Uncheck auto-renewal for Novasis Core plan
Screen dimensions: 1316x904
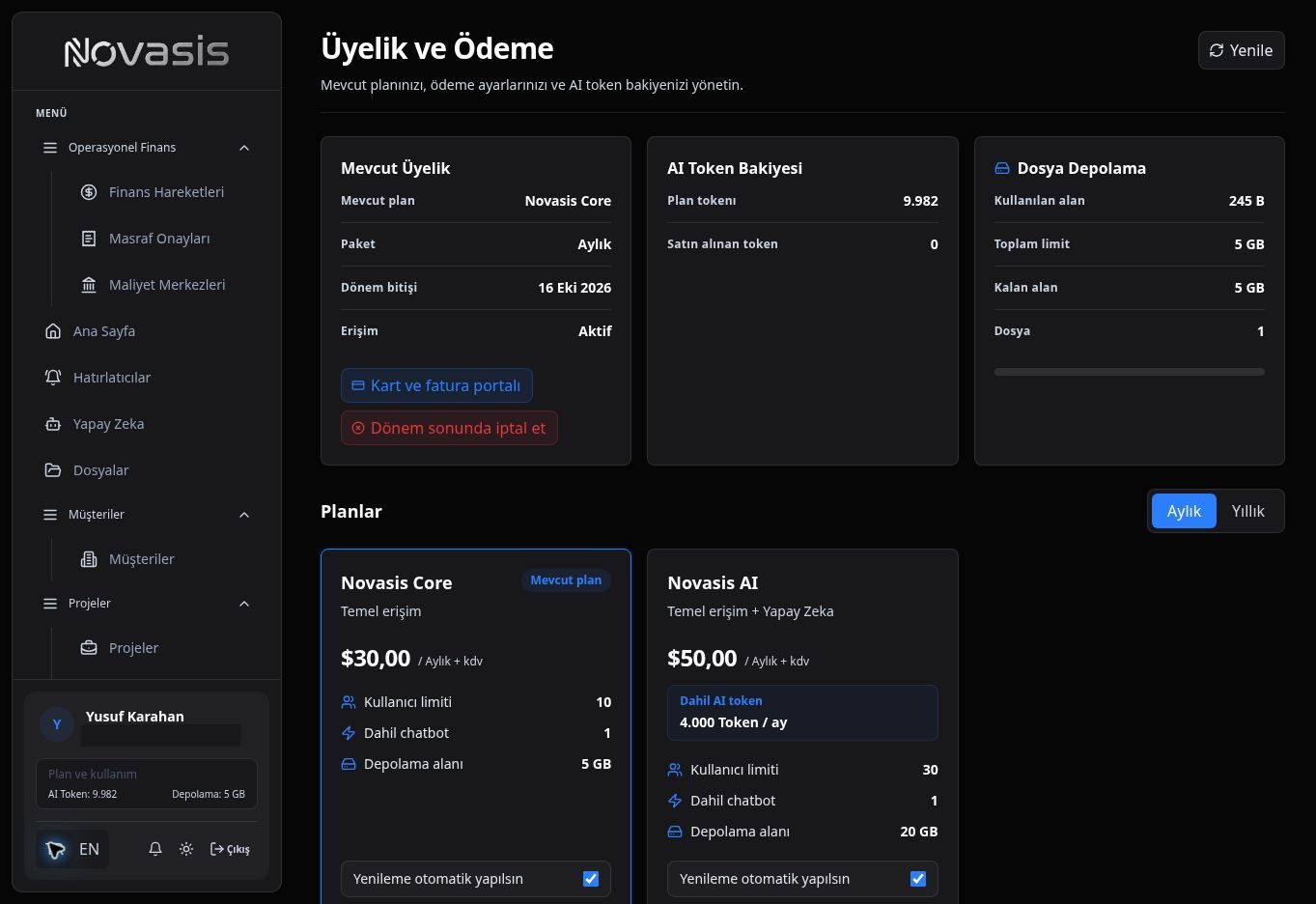pyautogui.click(x=591, y=879)
